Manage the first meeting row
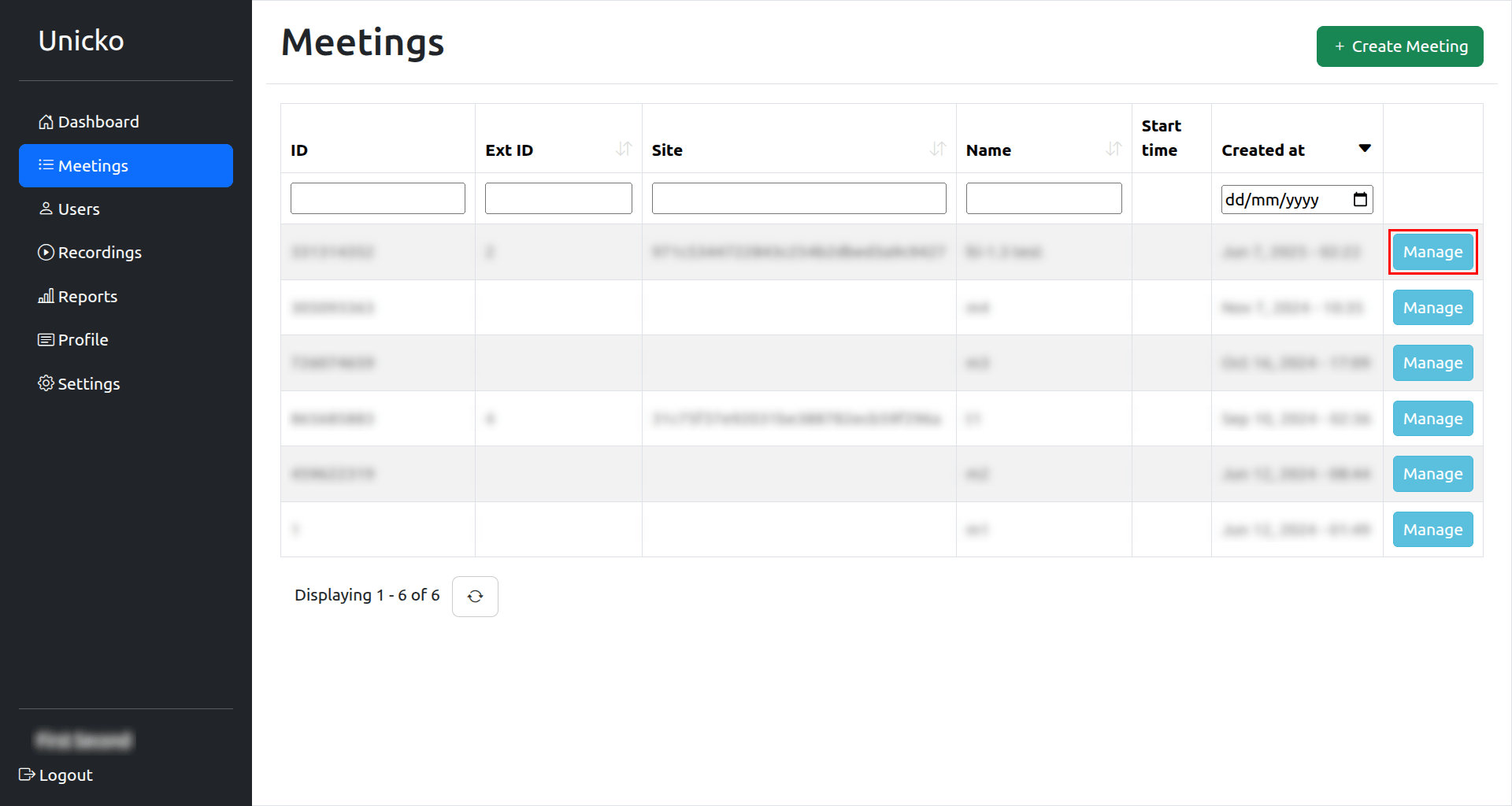 [x=1432, y=252]
